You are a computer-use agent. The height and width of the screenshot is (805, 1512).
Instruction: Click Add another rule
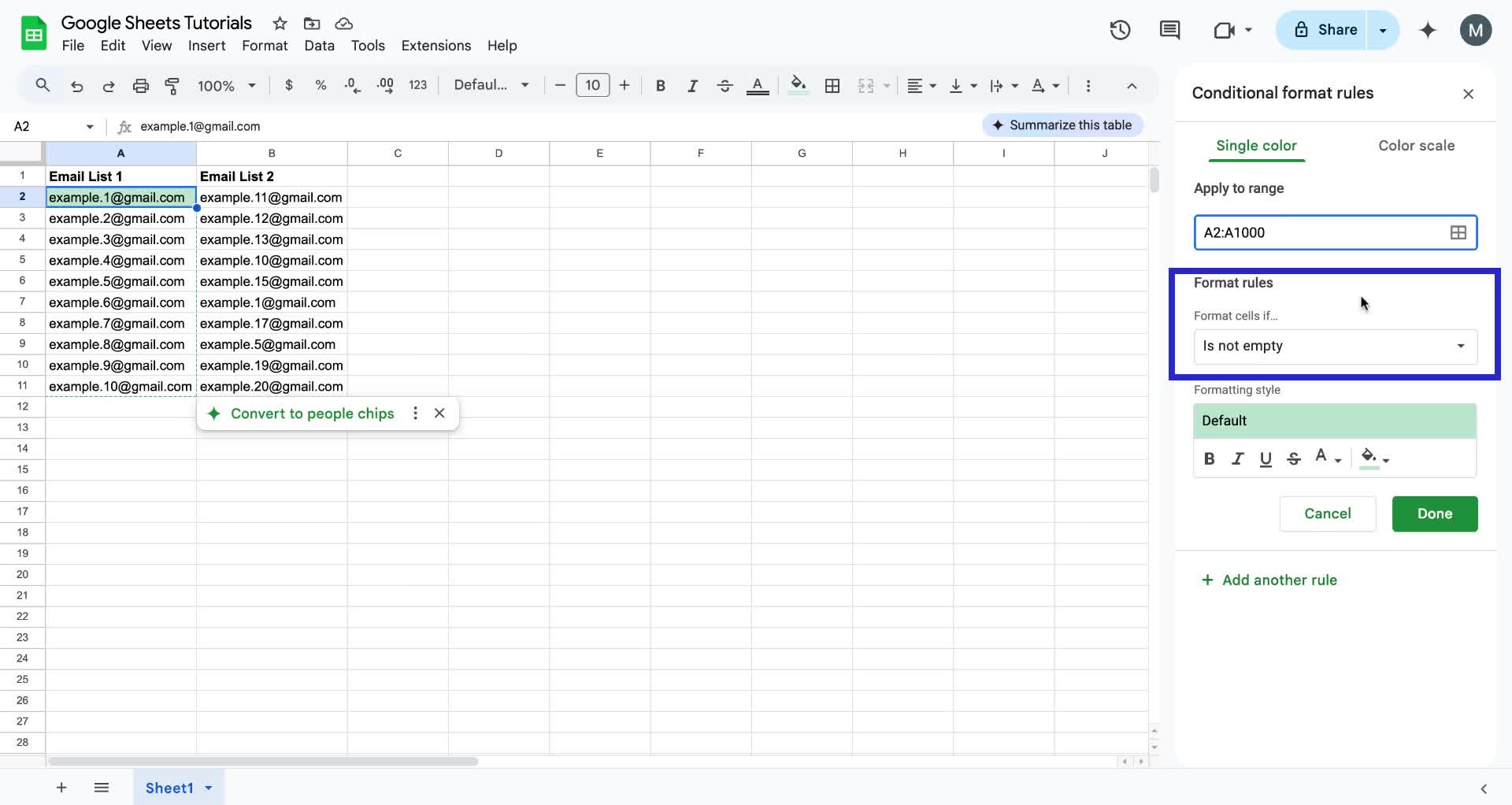click(1269, 580)
